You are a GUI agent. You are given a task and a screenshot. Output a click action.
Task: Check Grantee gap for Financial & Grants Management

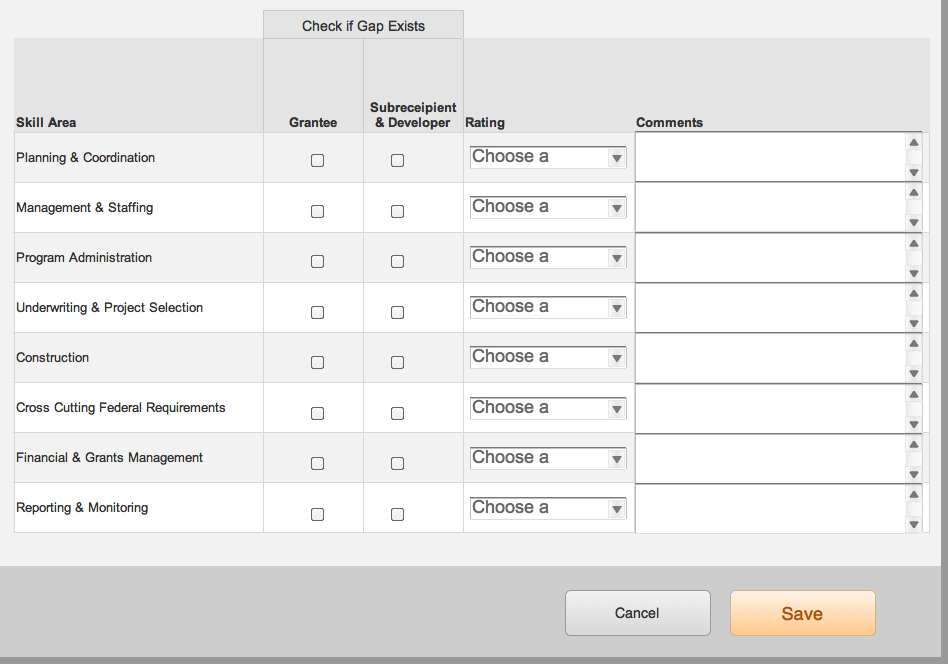coord(317,463)
